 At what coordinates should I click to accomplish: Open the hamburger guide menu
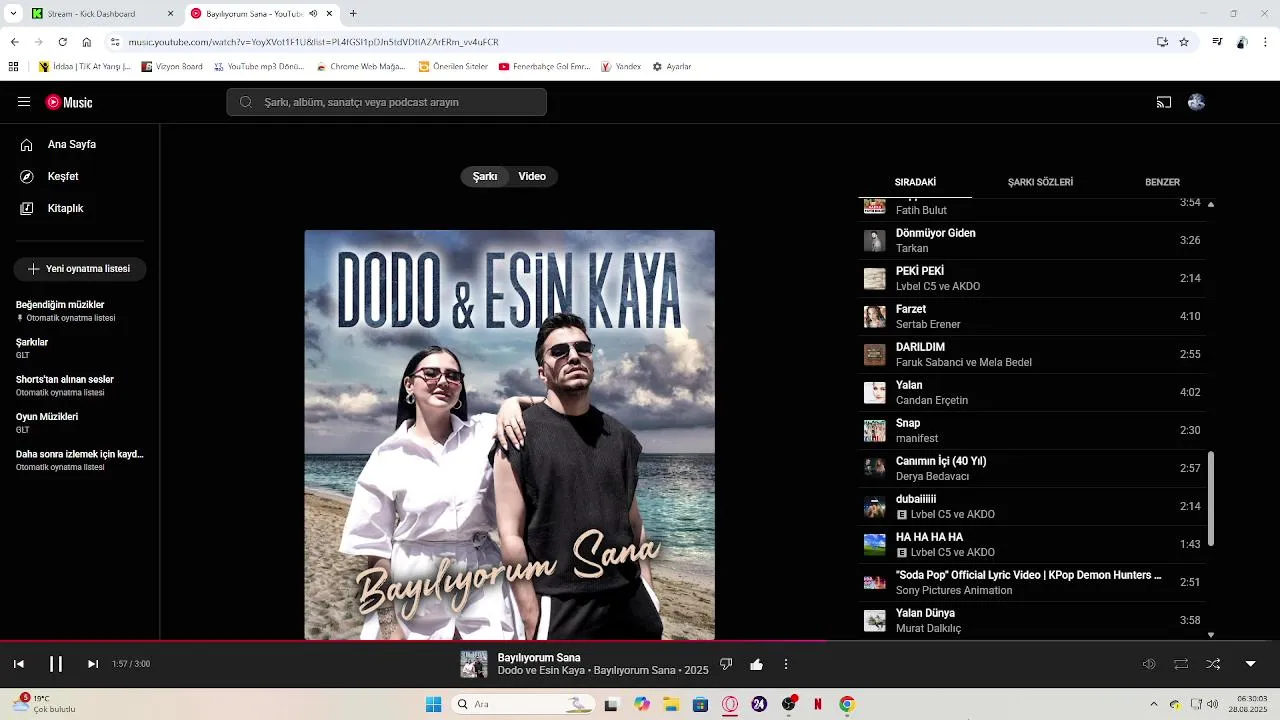pos(24,102)
